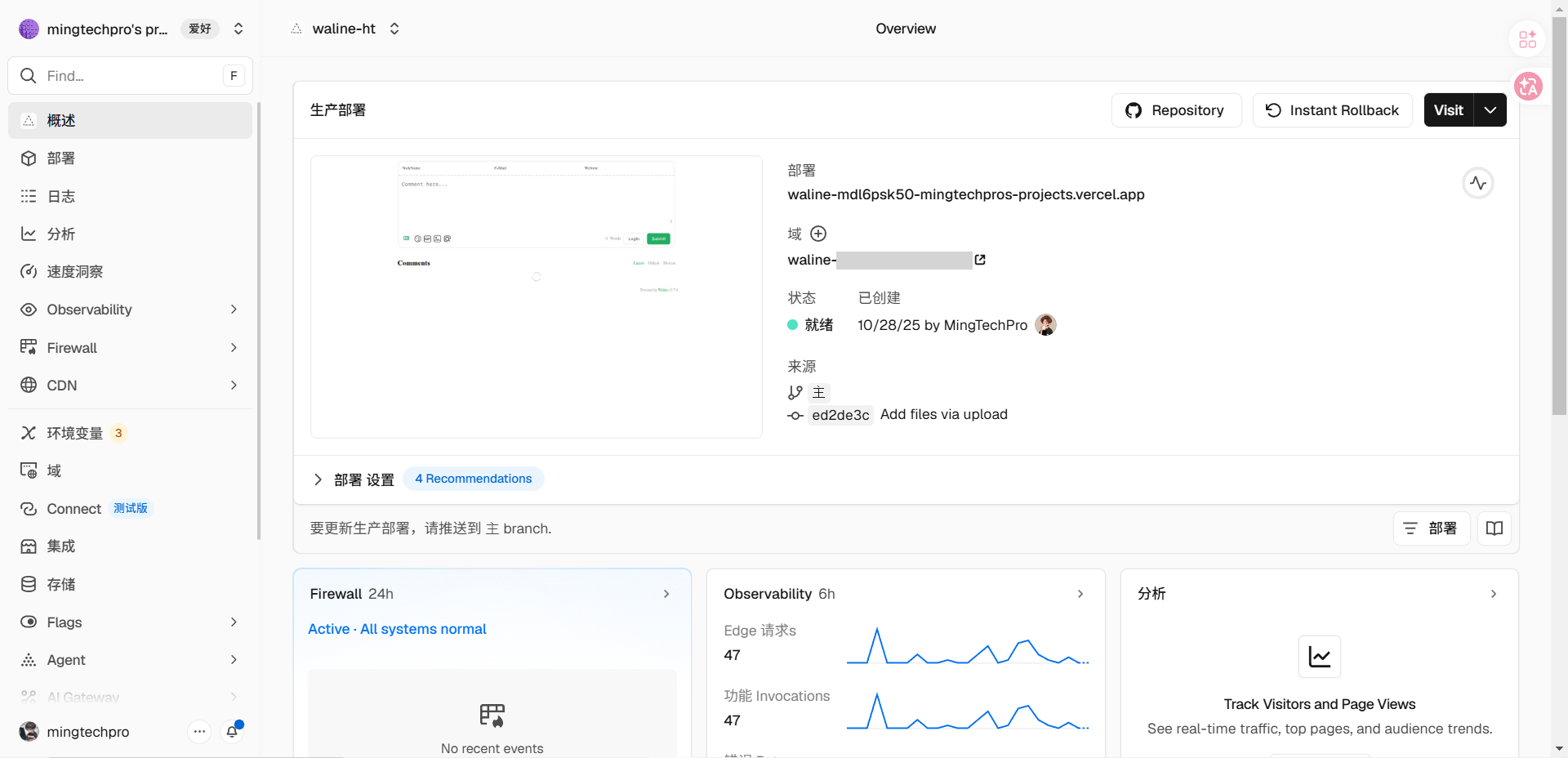Expand the Agent sidebar section
Viewport: 1568px width, 758px height.
click(x=234, y=660)
